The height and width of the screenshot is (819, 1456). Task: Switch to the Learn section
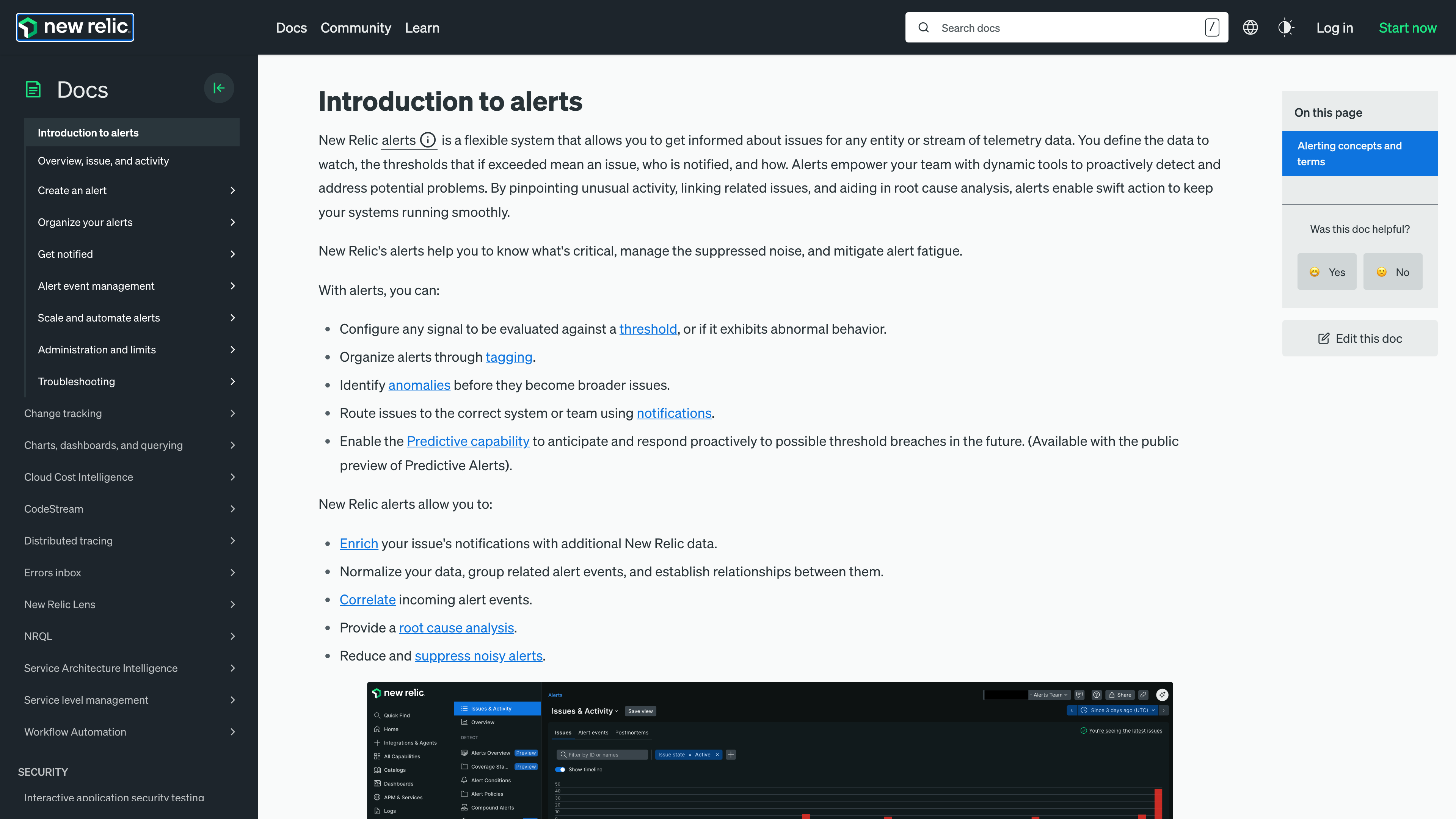pyautogui.click(x=422, y=27)
